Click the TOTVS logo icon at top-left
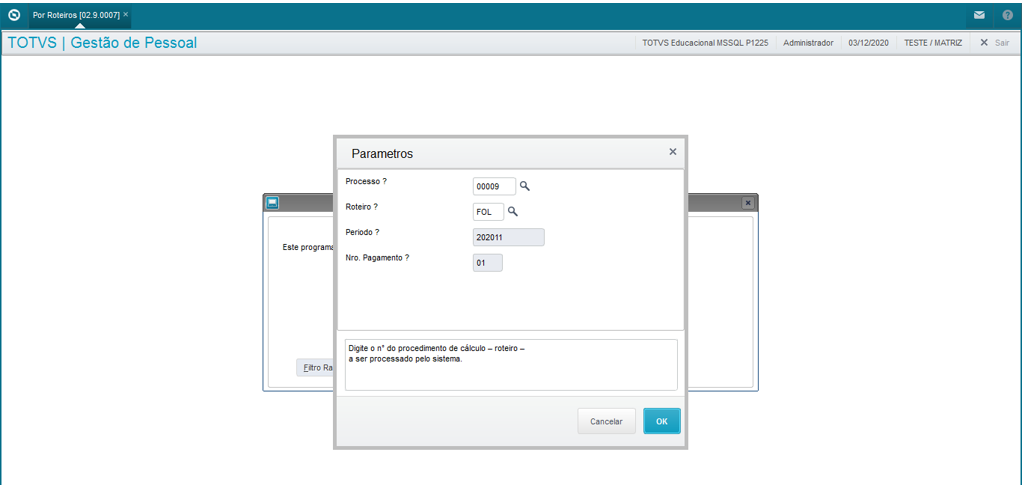 coord(14,14)
